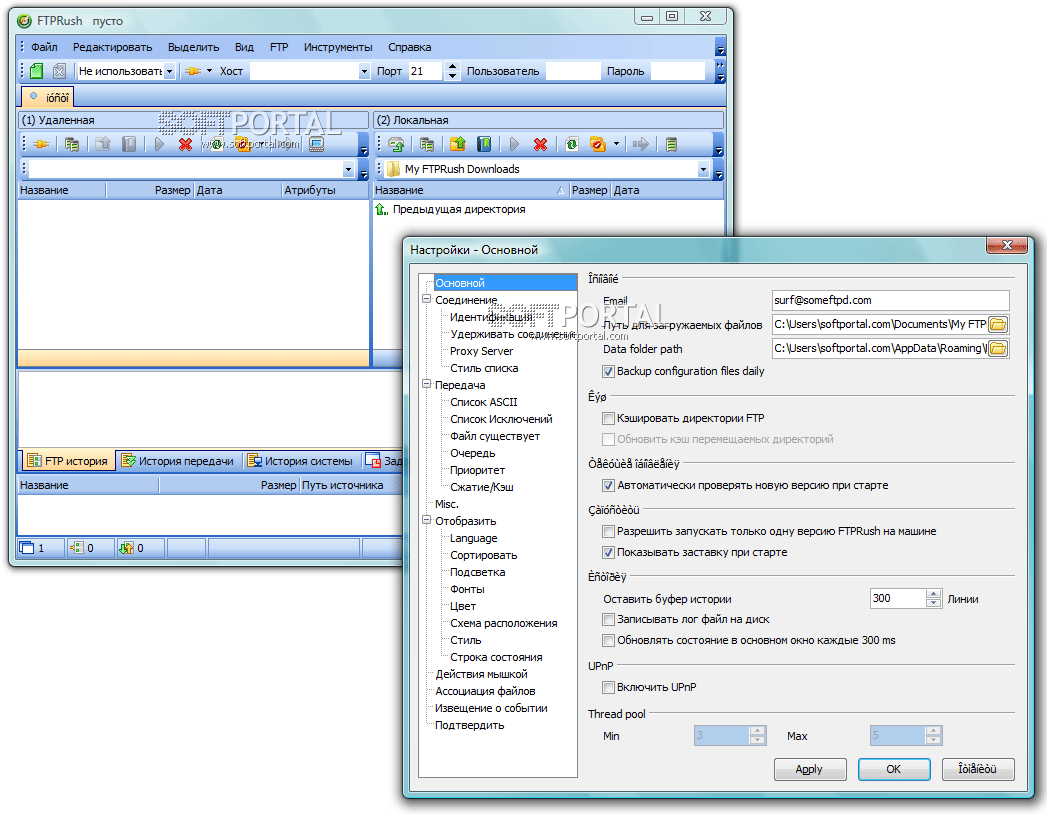Collapse the Отобразить tree node
Screen dimensions: 1047x814
click(427, 520)
